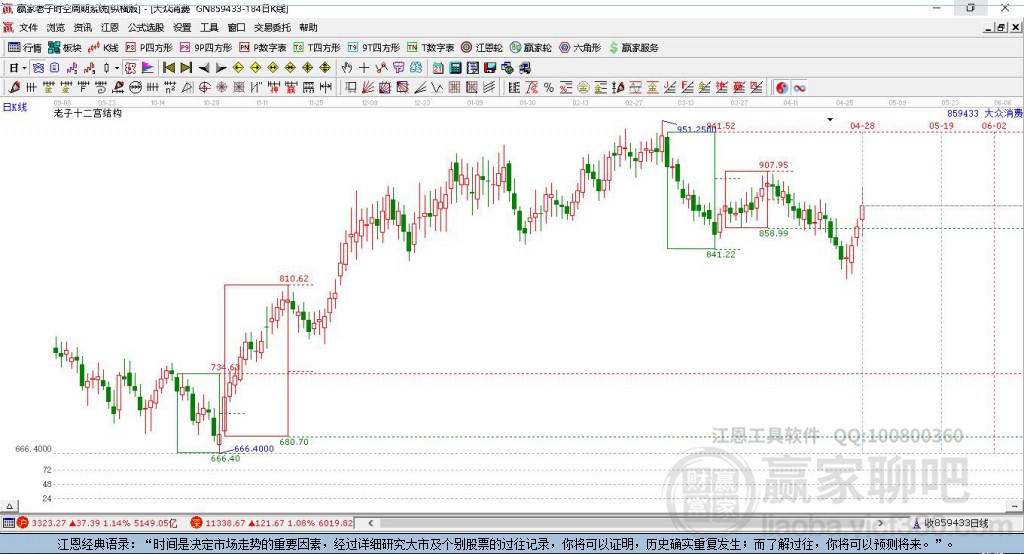This screenshot has height=554, width=1024.
Task: Open the dropdown triangle near 04-28
Action: pyautogui.click(x=830, y=120)
